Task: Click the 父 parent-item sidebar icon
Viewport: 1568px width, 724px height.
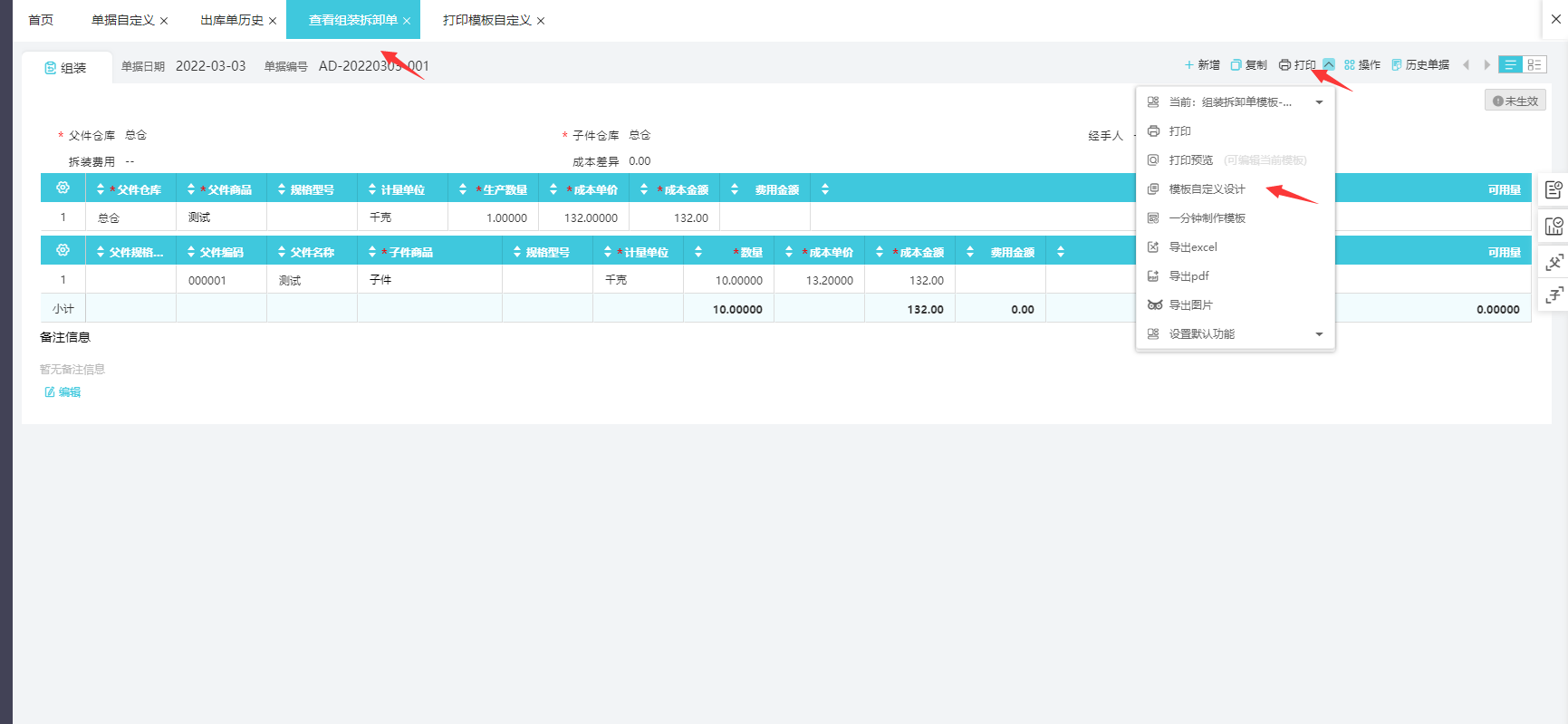Action: point(1554,263)
